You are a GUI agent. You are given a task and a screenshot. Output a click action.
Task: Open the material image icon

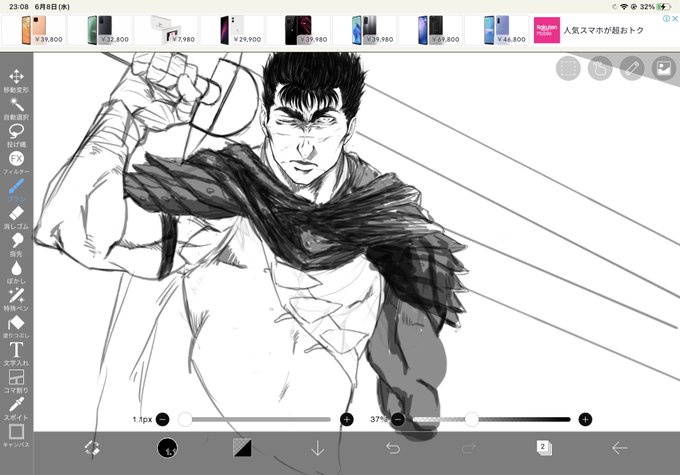point(664,68)
